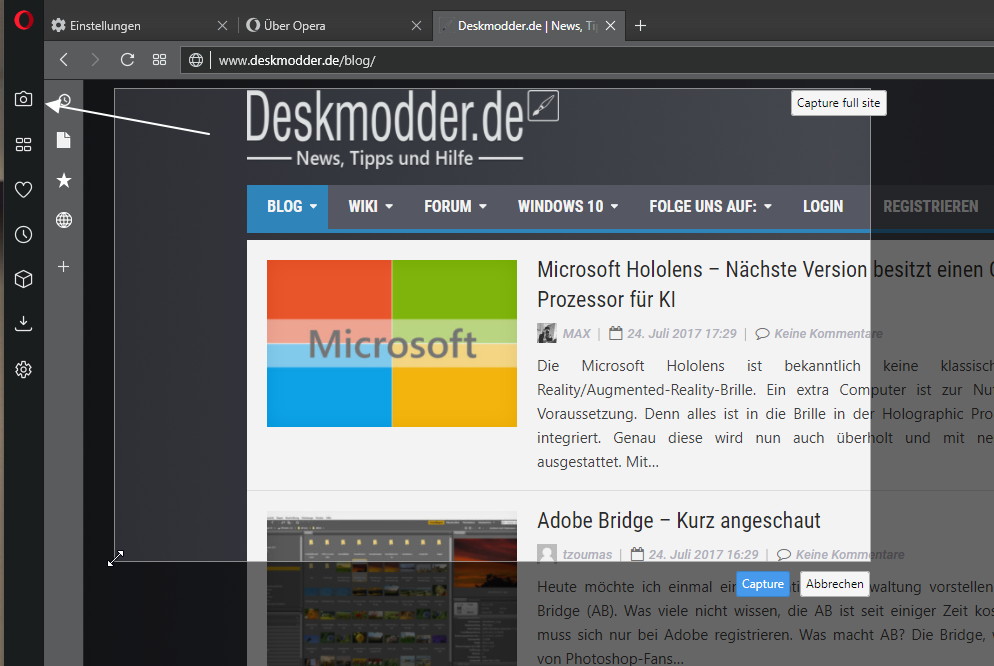Expand the FORUM dropdown menu
Image resolution: width=994 pixels, height=666 pixels.
point(455,207)
